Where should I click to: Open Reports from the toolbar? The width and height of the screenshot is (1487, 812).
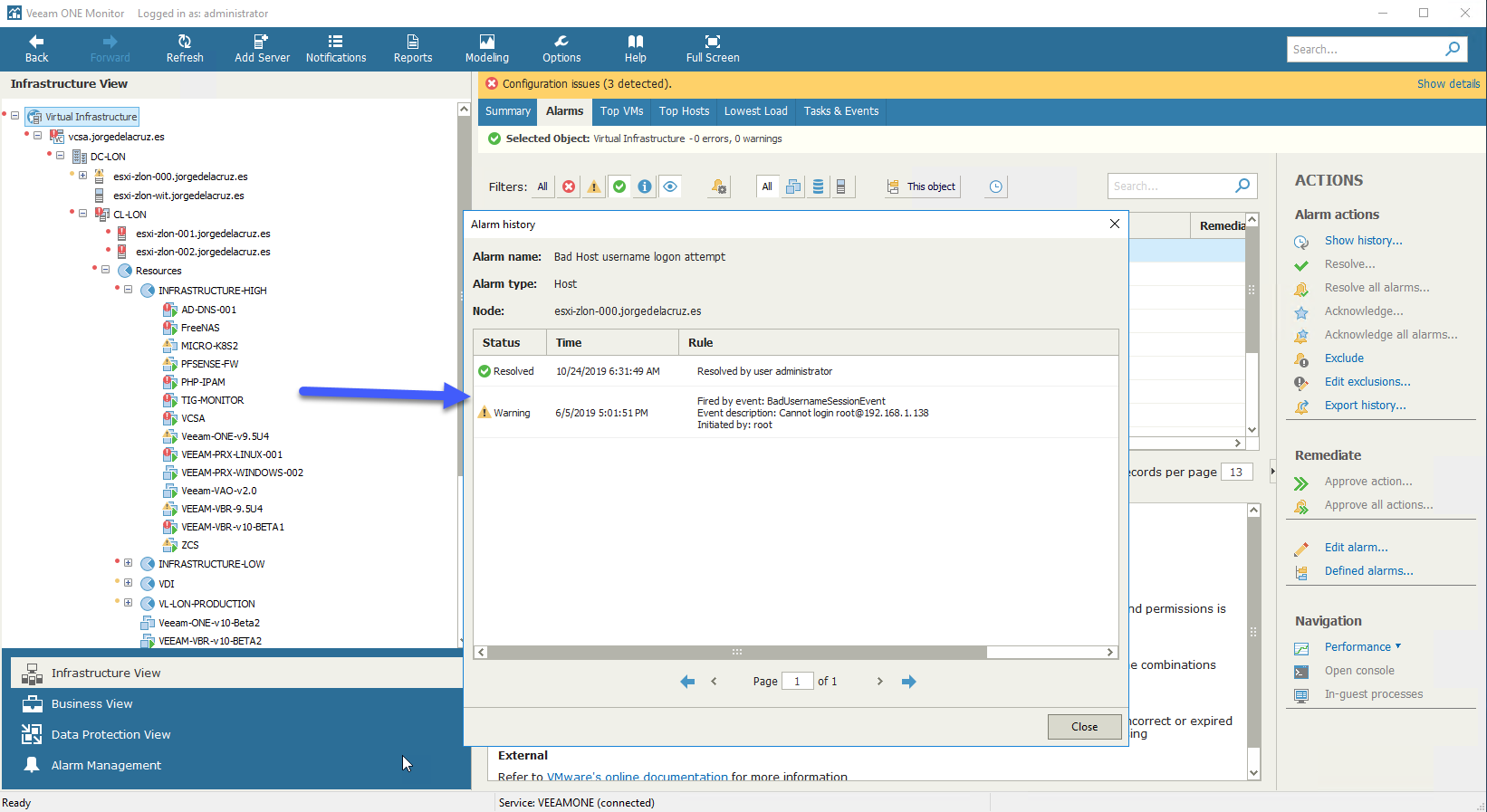(413, 49)
